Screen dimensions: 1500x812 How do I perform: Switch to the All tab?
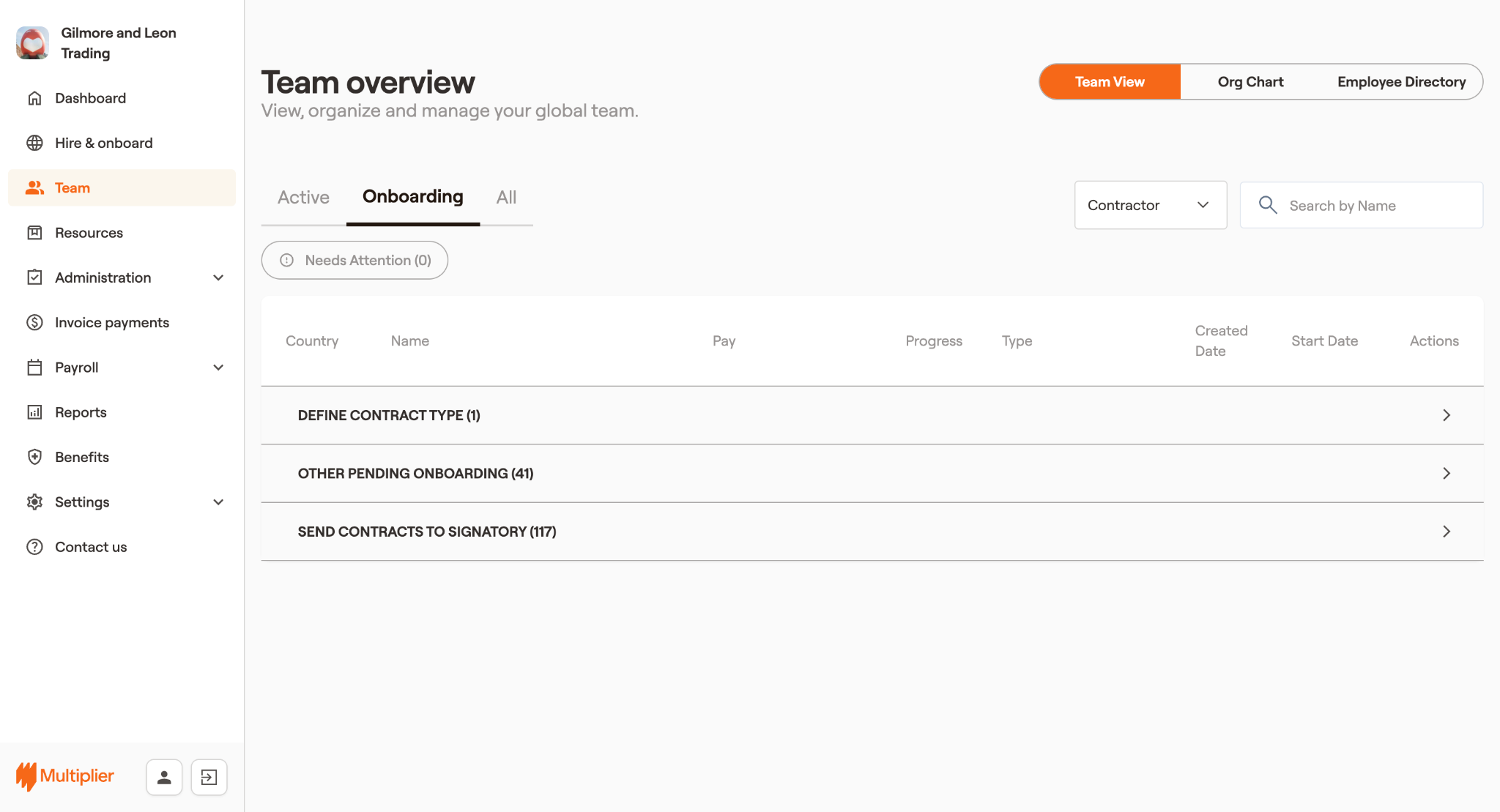tap(506, 197)
